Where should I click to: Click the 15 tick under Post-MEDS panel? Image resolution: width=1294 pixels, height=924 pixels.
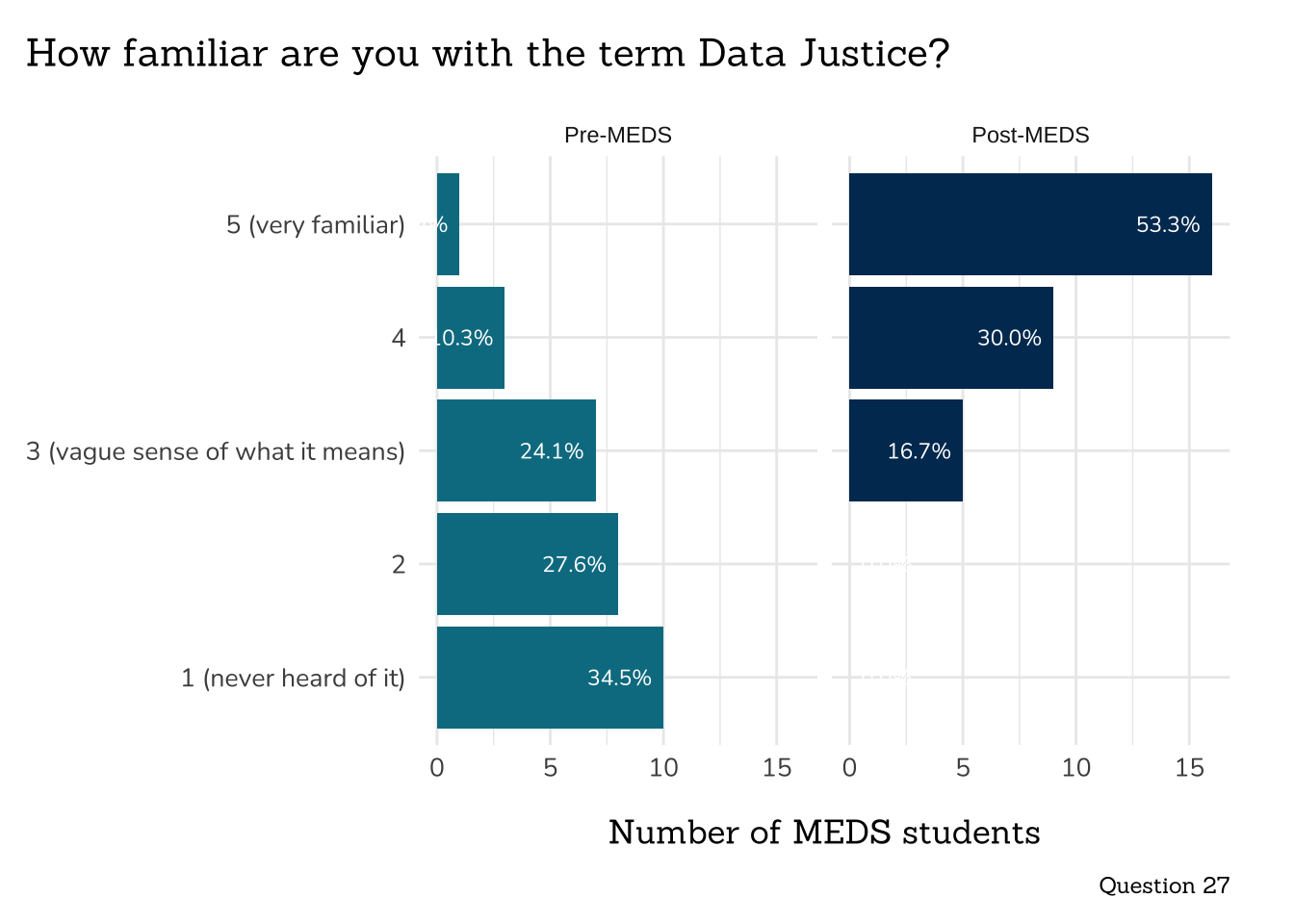[1189, 768]
